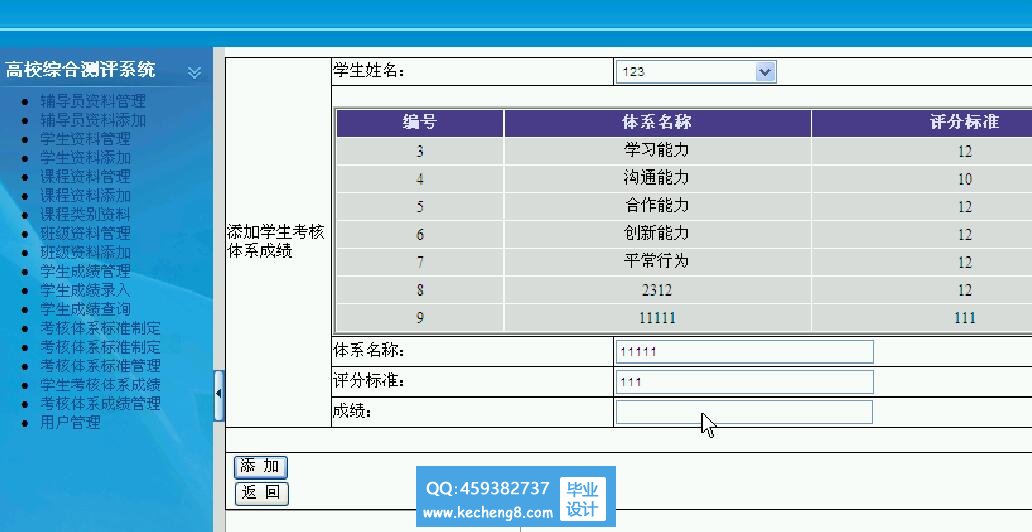The height and width of the screenshot is (532, 1032).
Task: Click the 返回 button
Action: (261, 492)
